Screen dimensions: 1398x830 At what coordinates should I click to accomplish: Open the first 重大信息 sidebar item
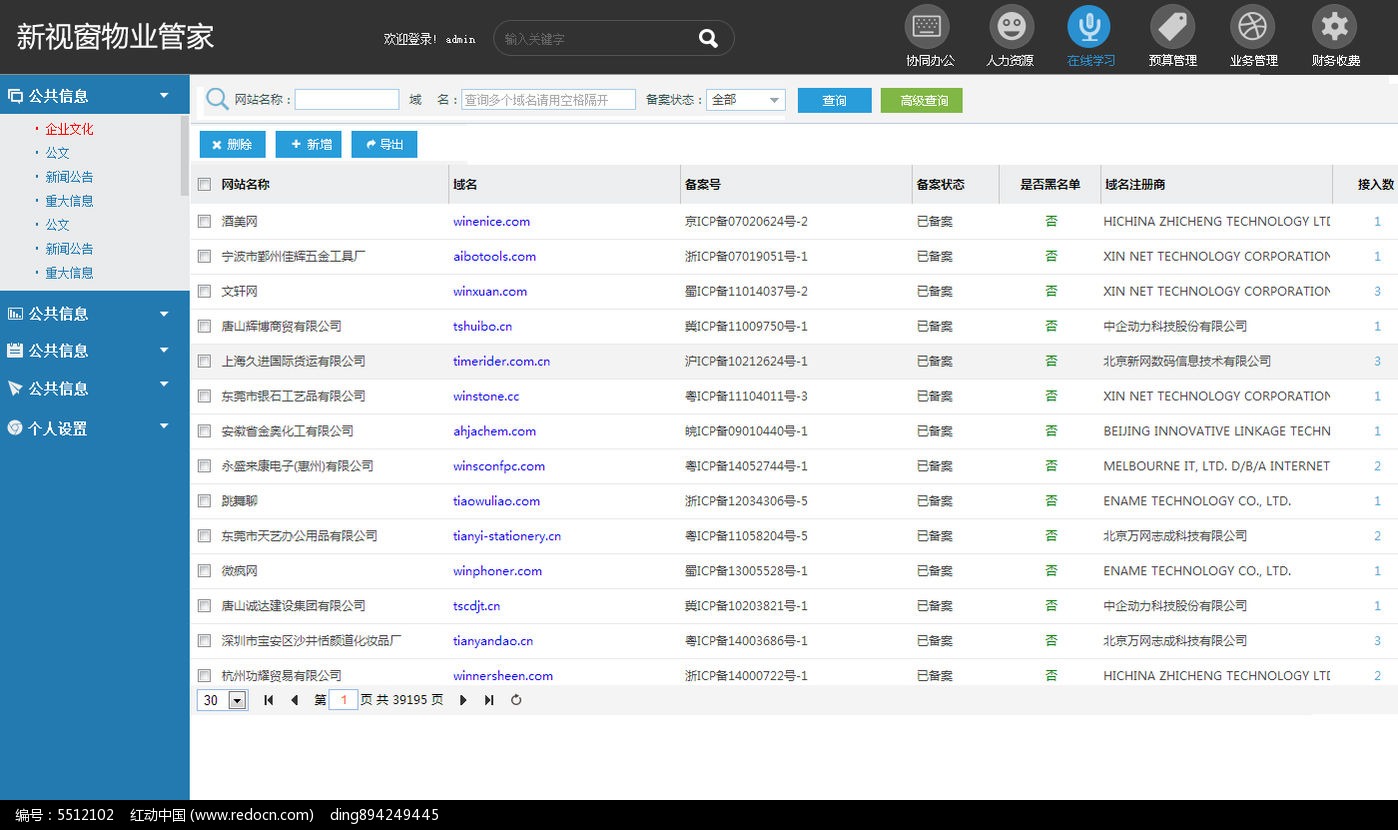69,201
